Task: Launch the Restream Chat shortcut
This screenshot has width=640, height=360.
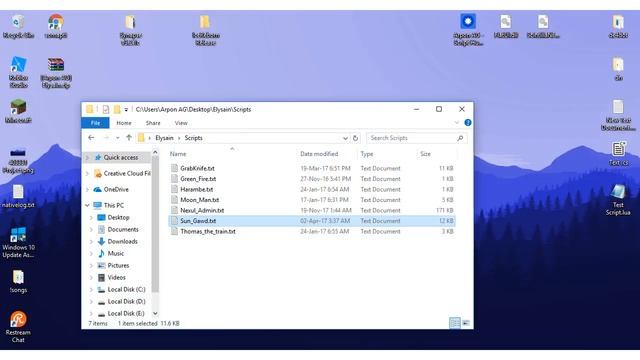Action: [x=18, y=327]
